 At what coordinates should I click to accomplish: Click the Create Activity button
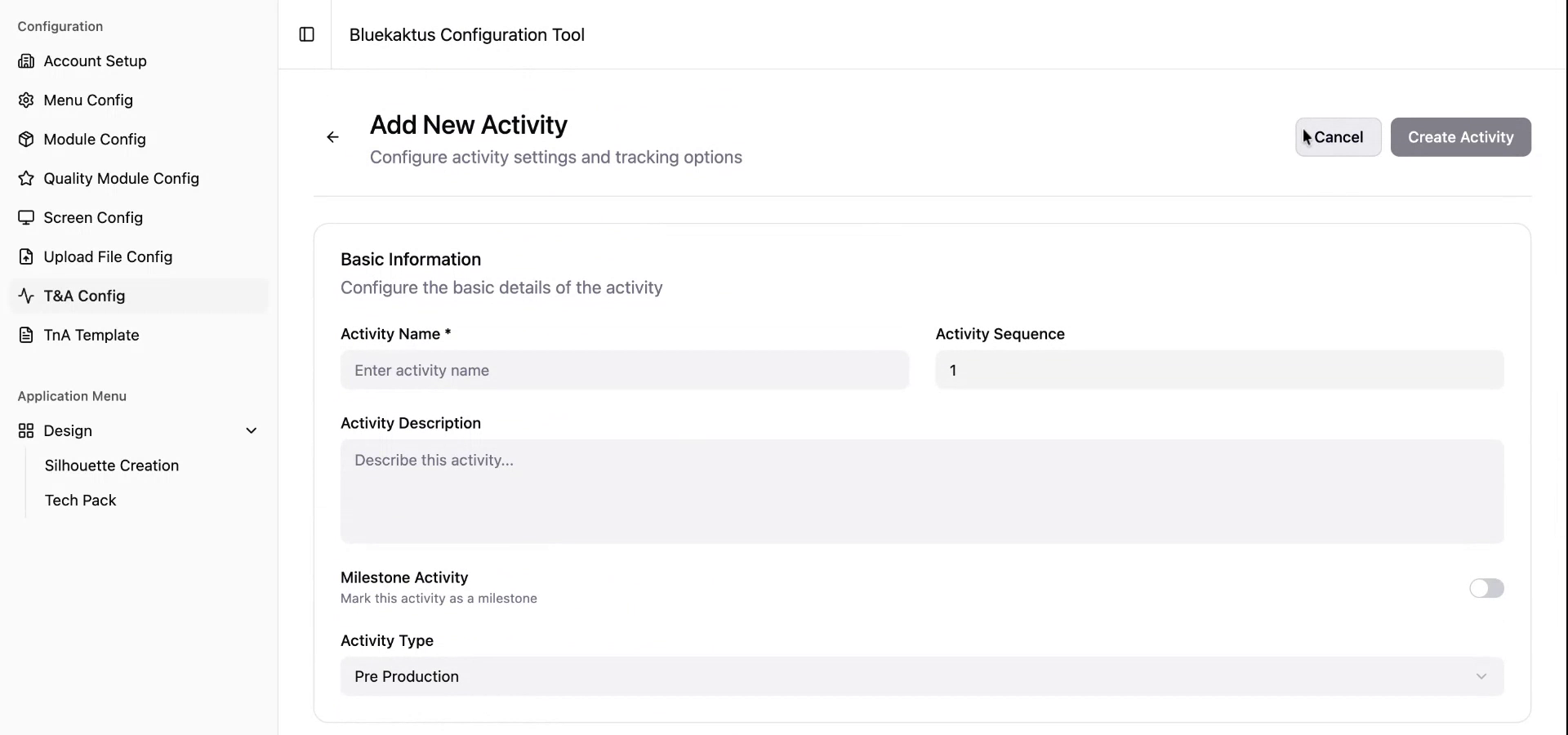1460,137
